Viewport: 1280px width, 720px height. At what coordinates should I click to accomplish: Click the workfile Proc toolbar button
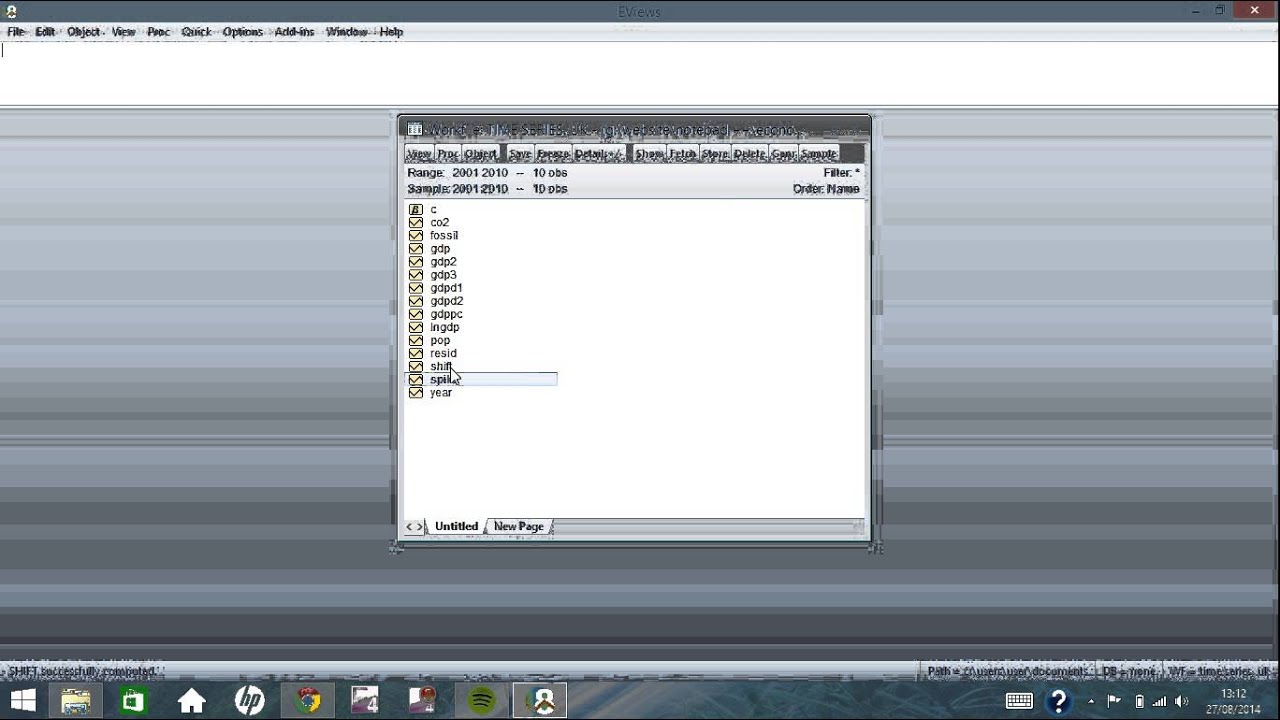click(x=448, y=153)
